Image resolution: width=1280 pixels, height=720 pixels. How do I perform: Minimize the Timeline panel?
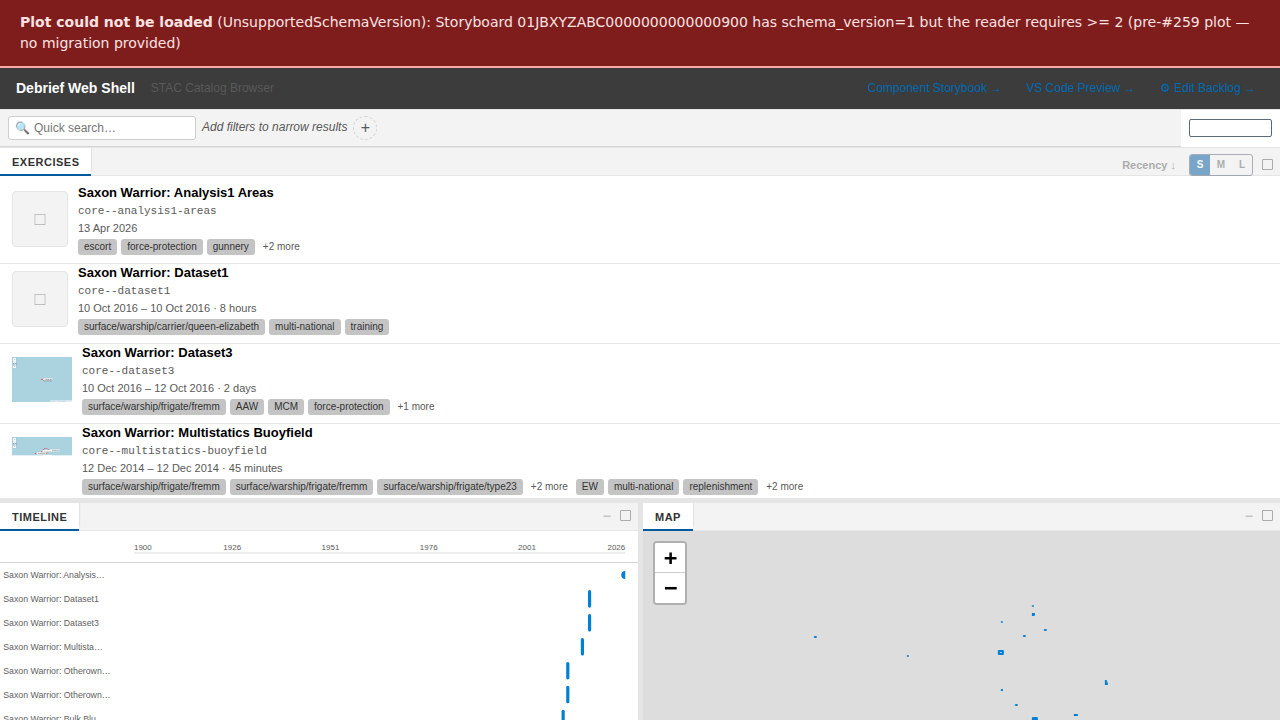607,517
